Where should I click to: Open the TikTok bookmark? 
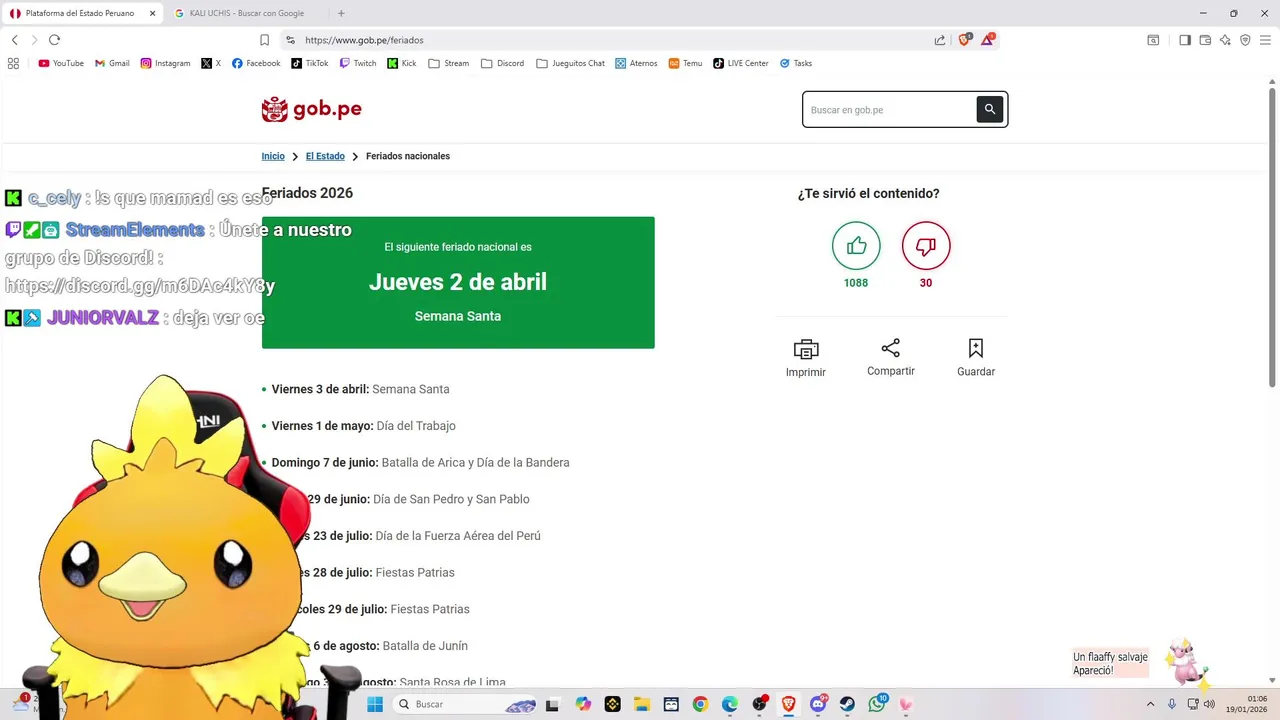click(x=310, y=63)
